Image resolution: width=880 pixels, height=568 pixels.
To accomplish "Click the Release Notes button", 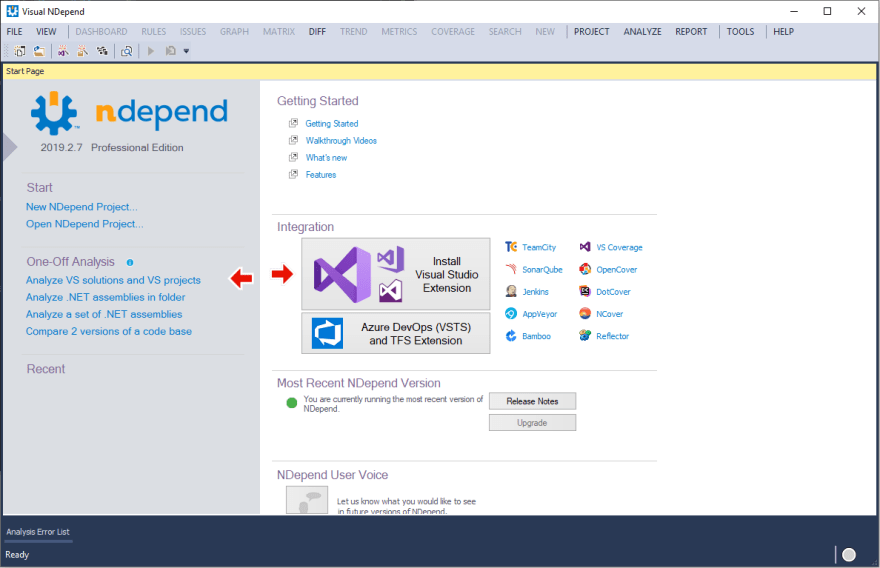I will coord(532,401).
